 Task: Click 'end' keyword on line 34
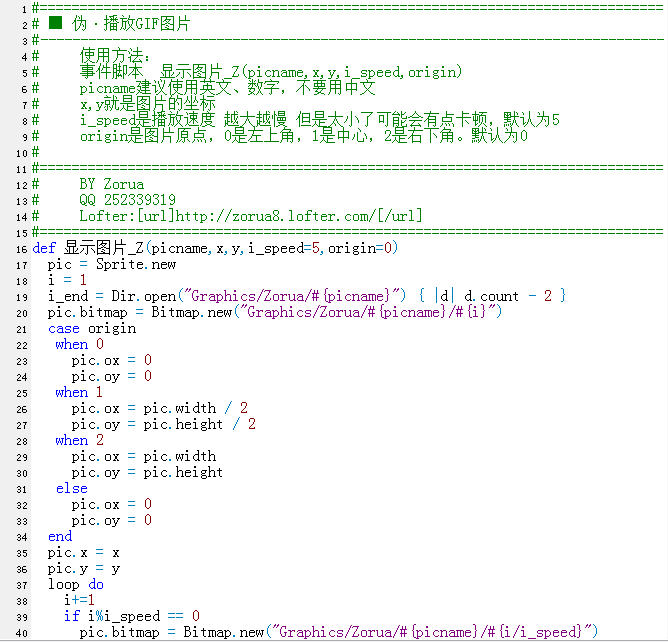pyautogui.click(x=60, y=536)
